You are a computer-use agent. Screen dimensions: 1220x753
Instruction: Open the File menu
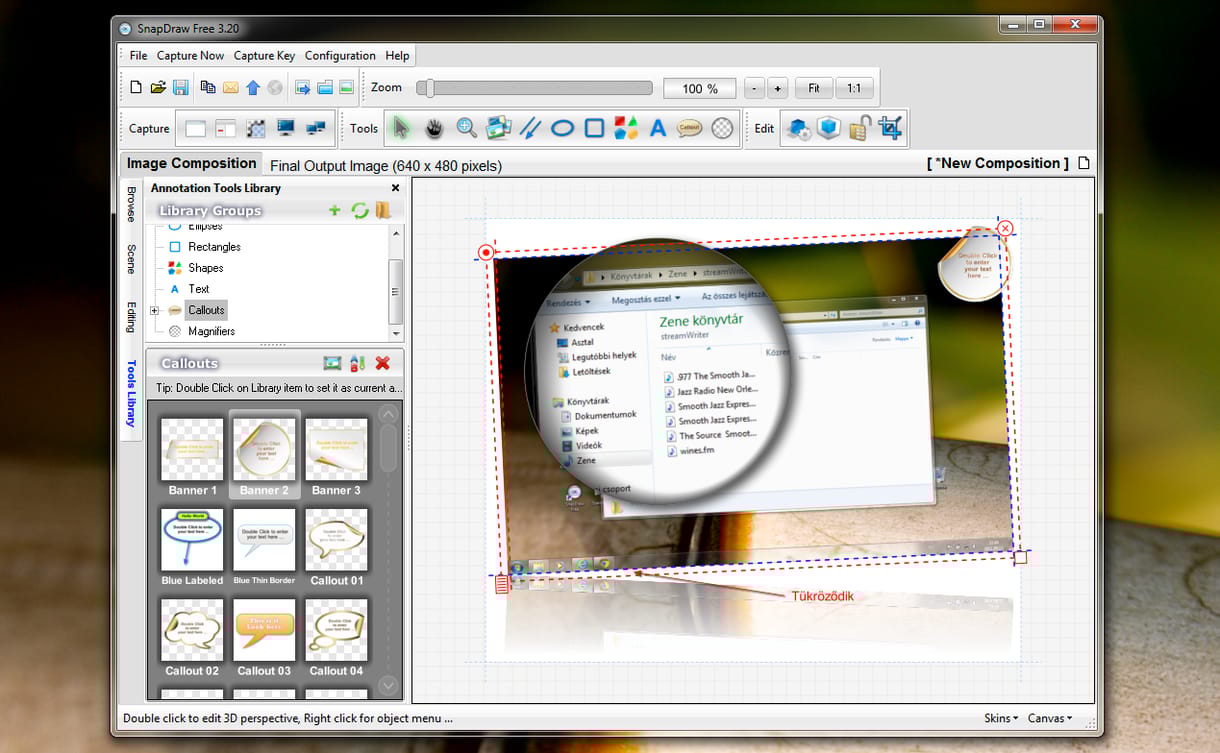[x=138, y=56]
